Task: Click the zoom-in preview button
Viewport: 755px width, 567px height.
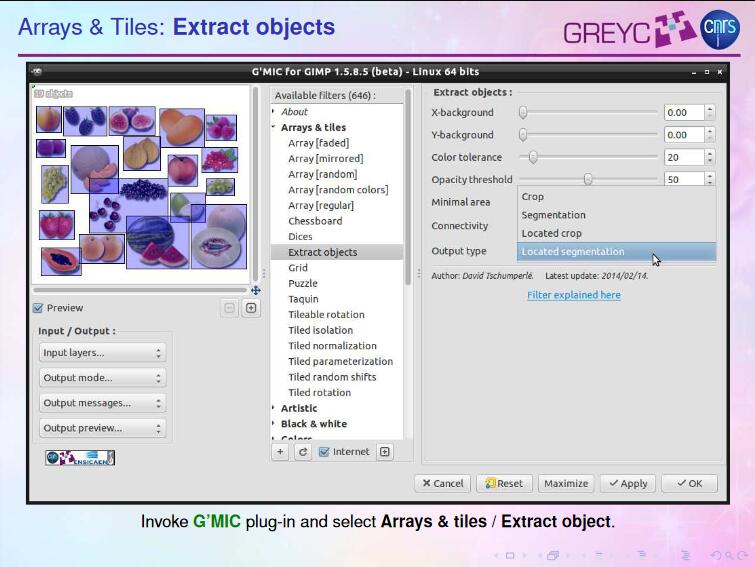Action: pos(250,308)
